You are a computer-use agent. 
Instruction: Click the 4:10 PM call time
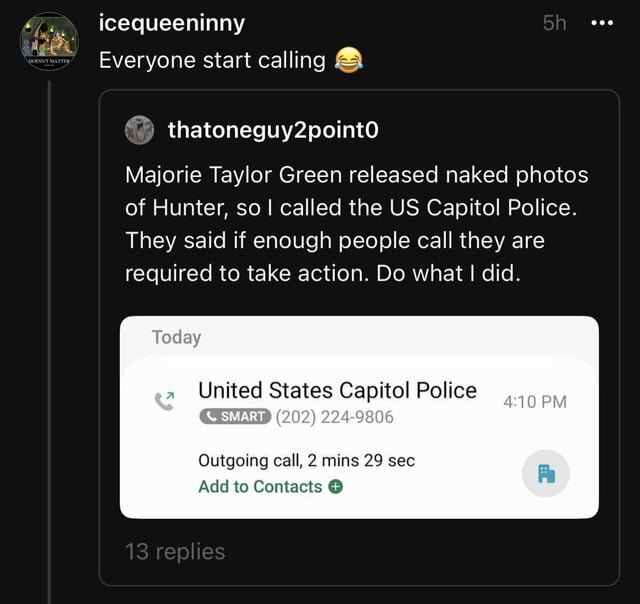tap(535, 401)
